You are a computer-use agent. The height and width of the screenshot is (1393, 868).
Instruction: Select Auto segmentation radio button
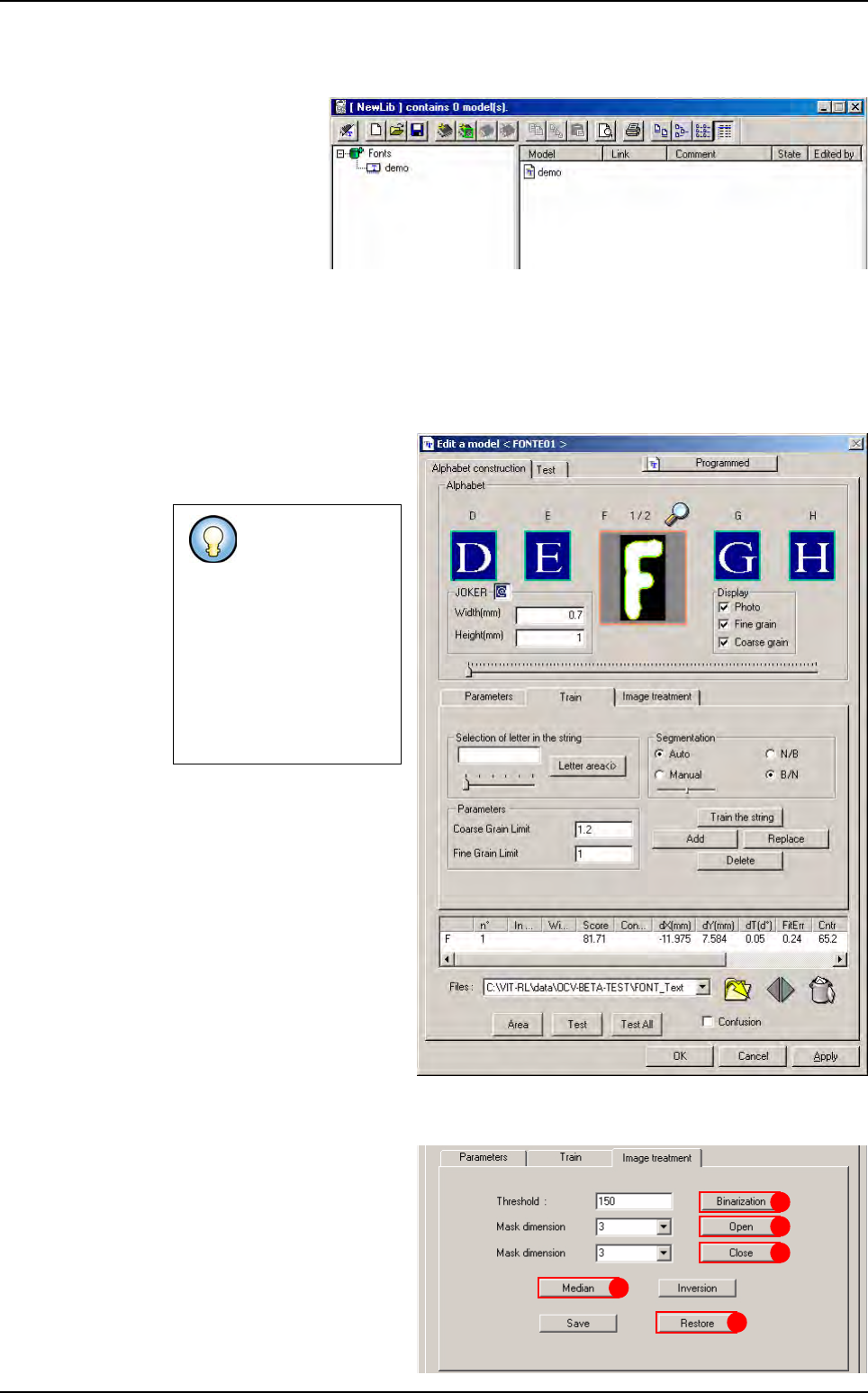(660, 754)
